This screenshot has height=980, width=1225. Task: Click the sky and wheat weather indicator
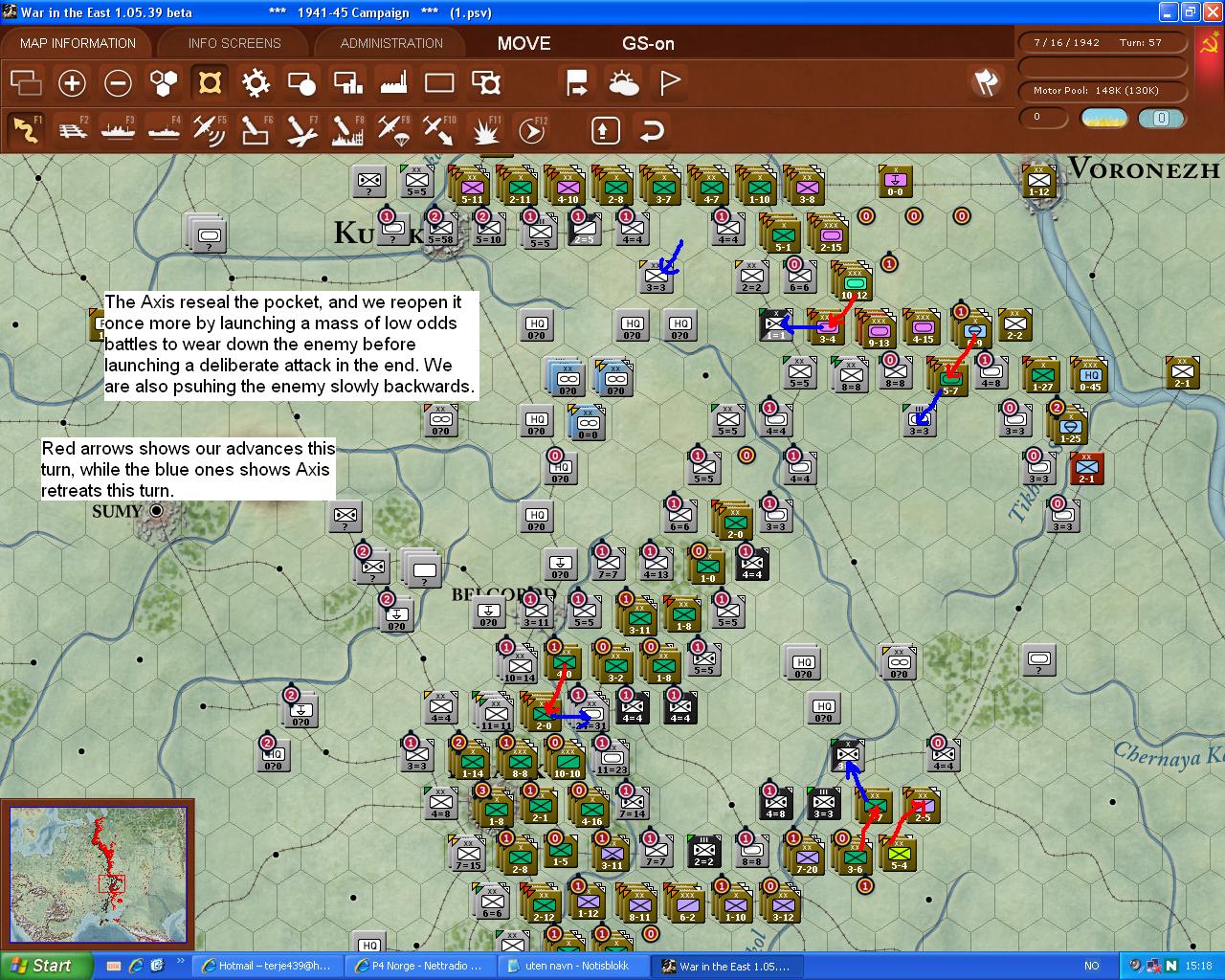point(1103,118)
